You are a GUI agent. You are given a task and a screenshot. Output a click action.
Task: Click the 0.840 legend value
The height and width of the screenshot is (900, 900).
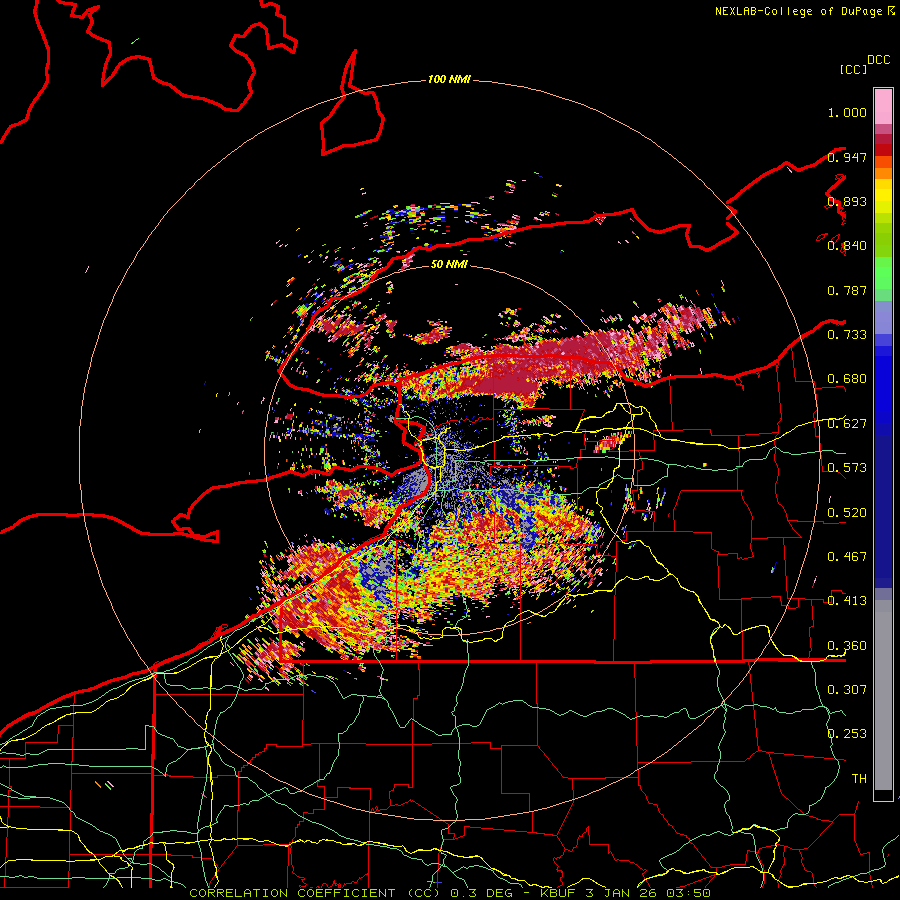click(x=847, y=246)
